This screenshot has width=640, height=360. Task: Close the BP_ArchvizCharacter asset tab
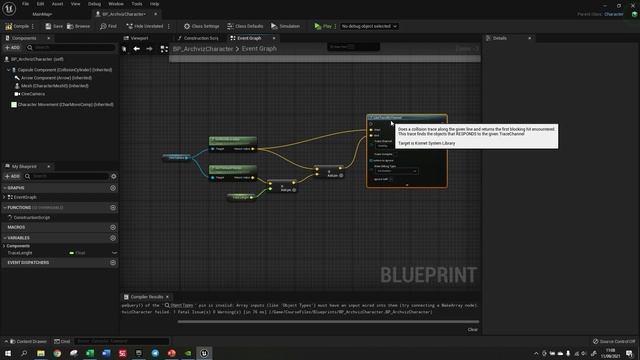pos(156,14)
